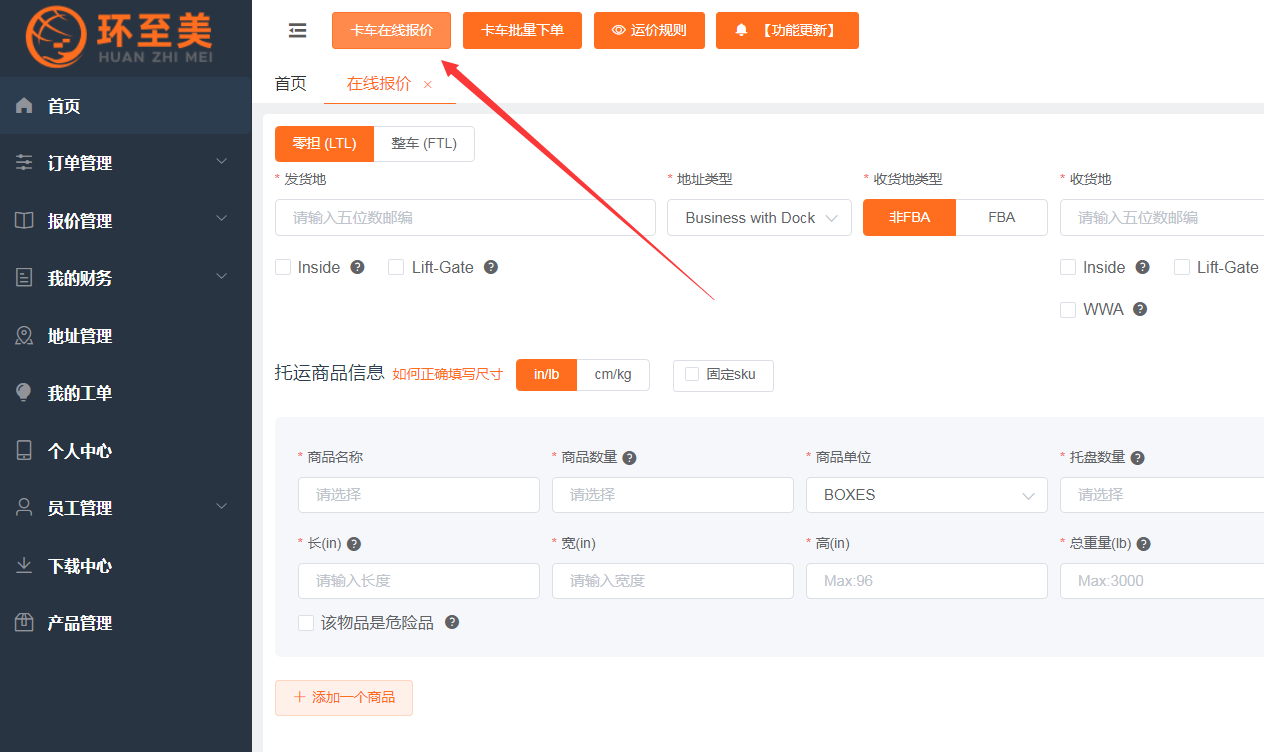Enable the 发货地 Inside checkbox

(x=283, y=267)
